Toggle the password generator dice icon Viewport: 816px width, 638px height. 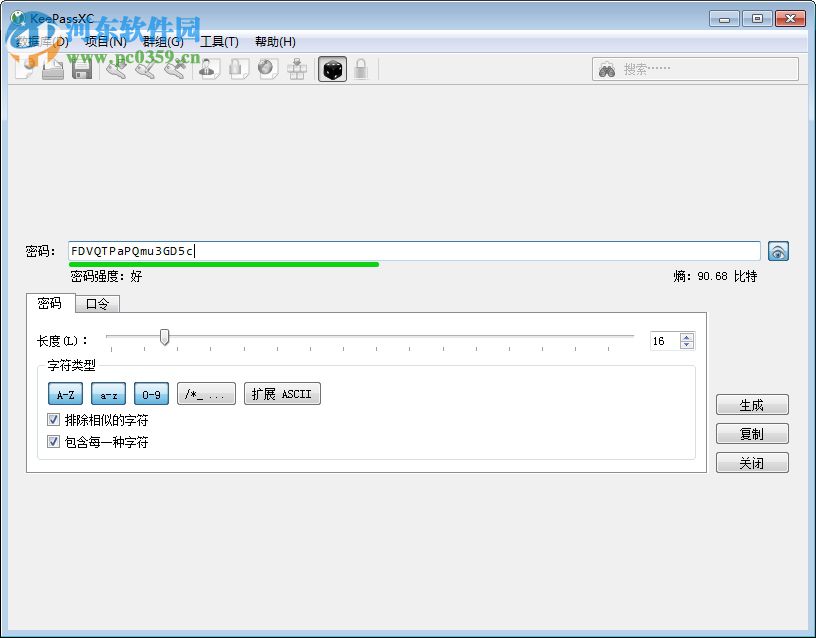pyautogui.click(x=333, y=69)
